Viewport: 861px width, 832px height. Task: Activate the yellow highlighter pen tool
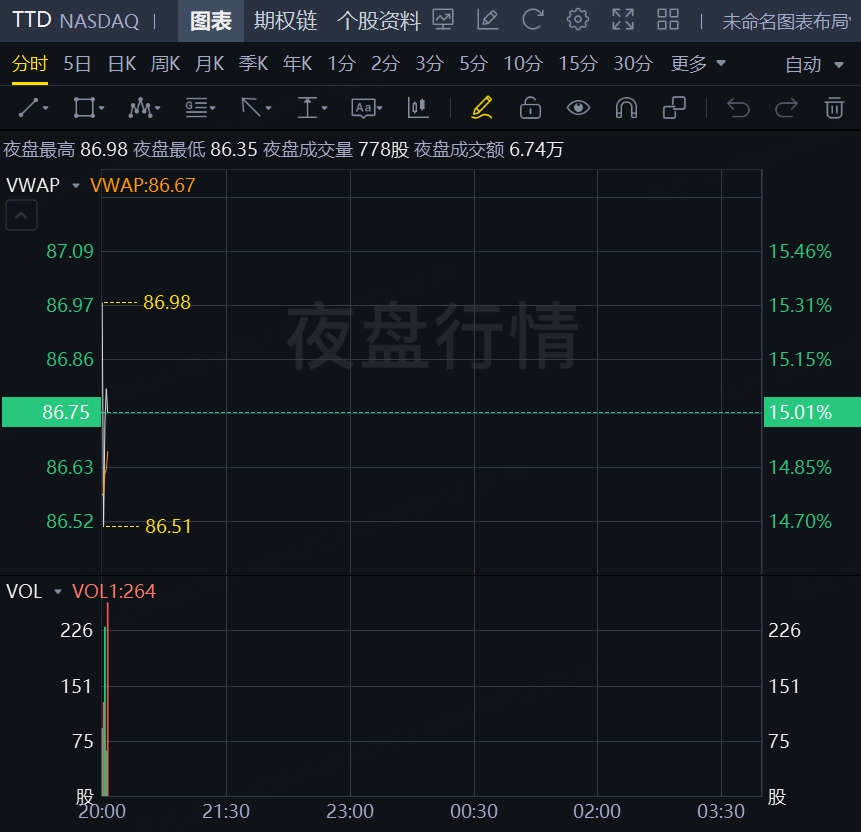481,108
